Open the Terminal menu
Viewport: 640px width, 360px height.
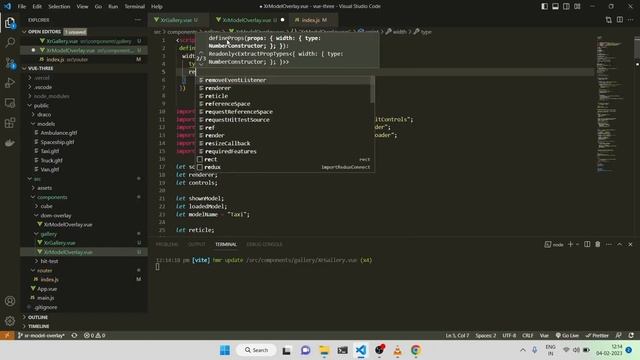click(134, 6)
